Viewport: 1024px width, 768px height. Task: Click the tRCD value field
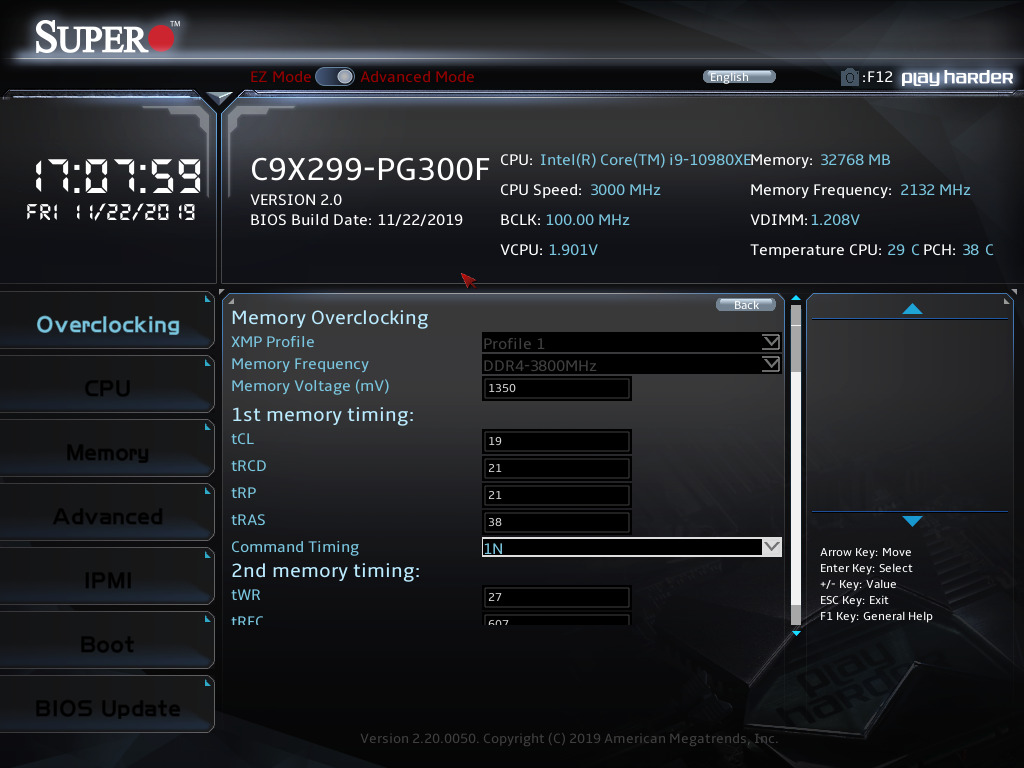[556, 468]
